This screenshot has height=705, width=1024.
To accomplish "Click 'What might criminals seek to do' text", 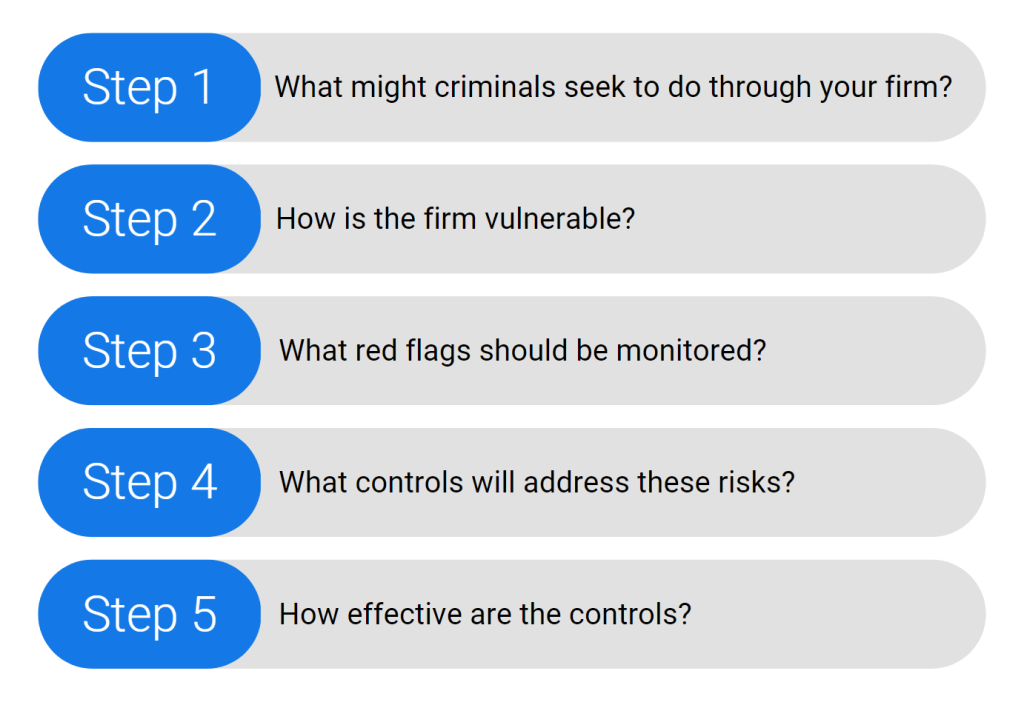I will click(x=488, y=87).
